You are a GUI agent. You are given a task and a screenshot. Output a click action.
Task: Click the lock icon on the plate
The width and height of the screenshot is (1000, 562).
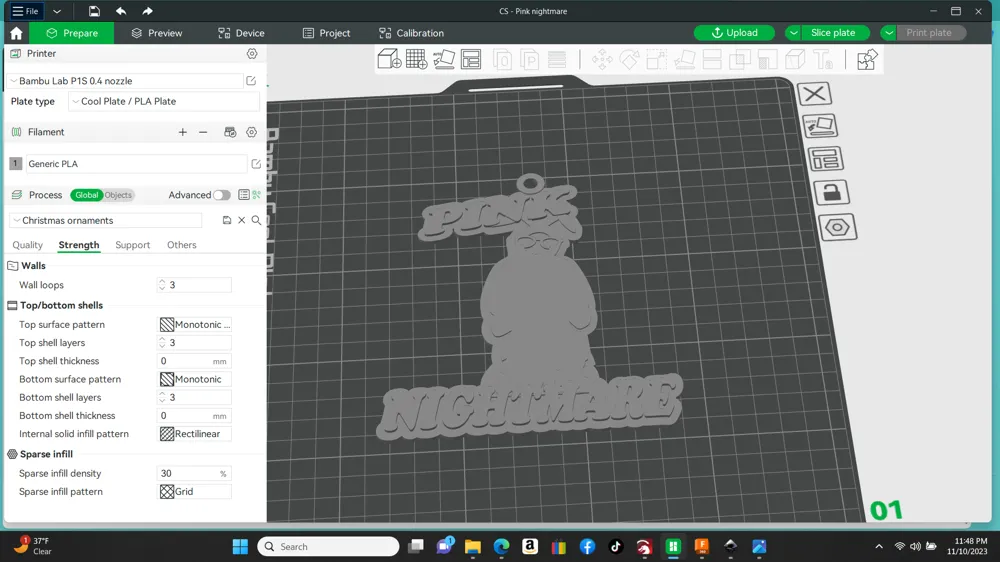tap(830, 193)
